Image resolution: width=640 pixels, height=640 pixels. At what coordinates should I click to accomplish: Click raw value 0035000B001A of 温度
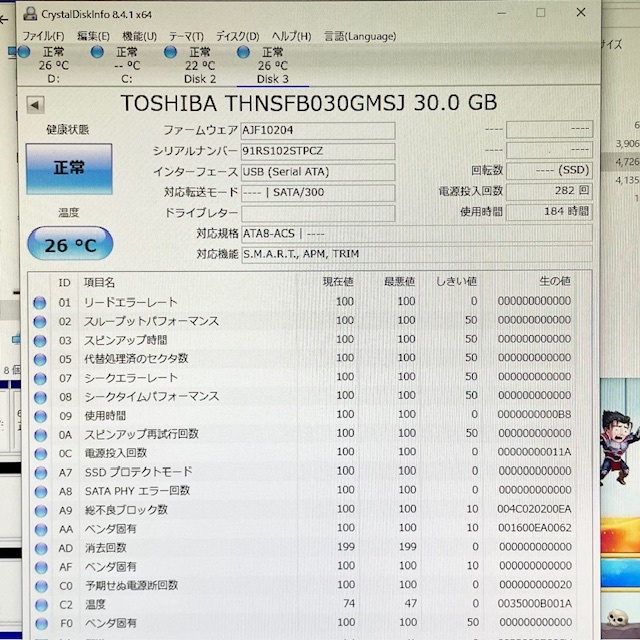coord(535,604)
